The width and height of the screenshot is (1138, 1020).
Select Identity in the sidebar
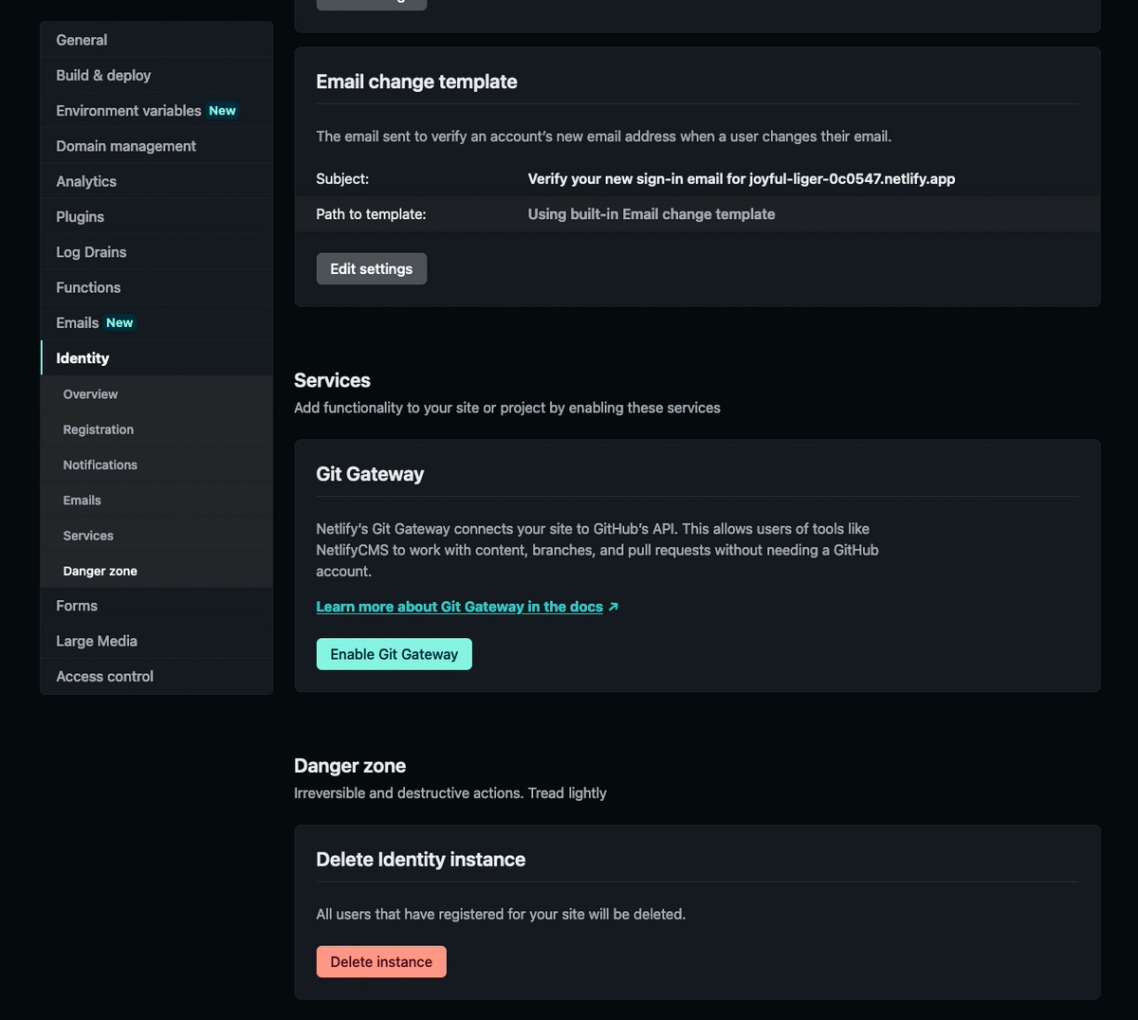tap(156, 358)
